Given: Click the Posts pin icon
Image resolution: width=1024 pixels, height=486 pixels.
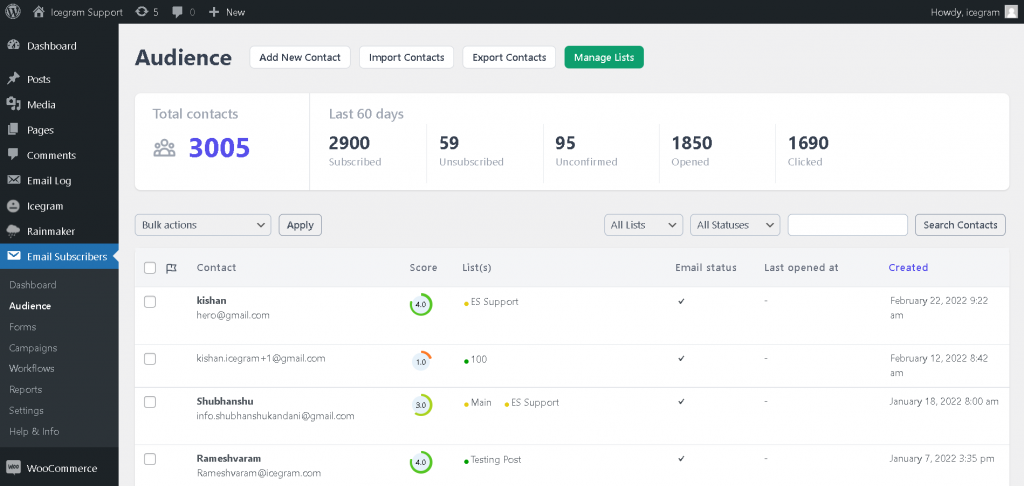Looking at the screenshot, I should pyautogui.click(x=13, y=79).
